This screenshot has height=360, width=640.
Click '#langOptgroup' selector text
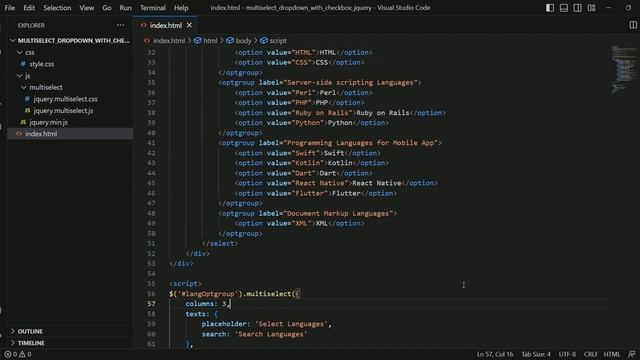207,294
